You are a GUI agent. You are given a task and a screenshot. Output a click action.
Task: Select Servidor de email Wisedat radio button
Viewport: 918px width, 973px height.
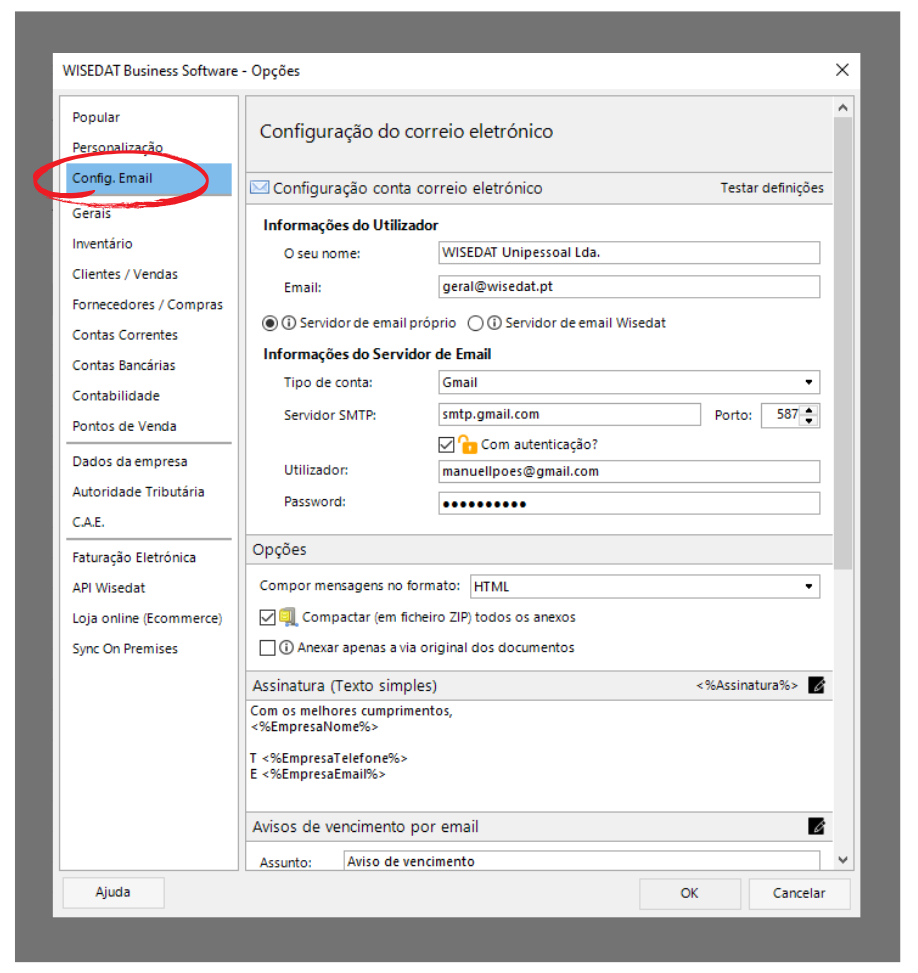475,323
